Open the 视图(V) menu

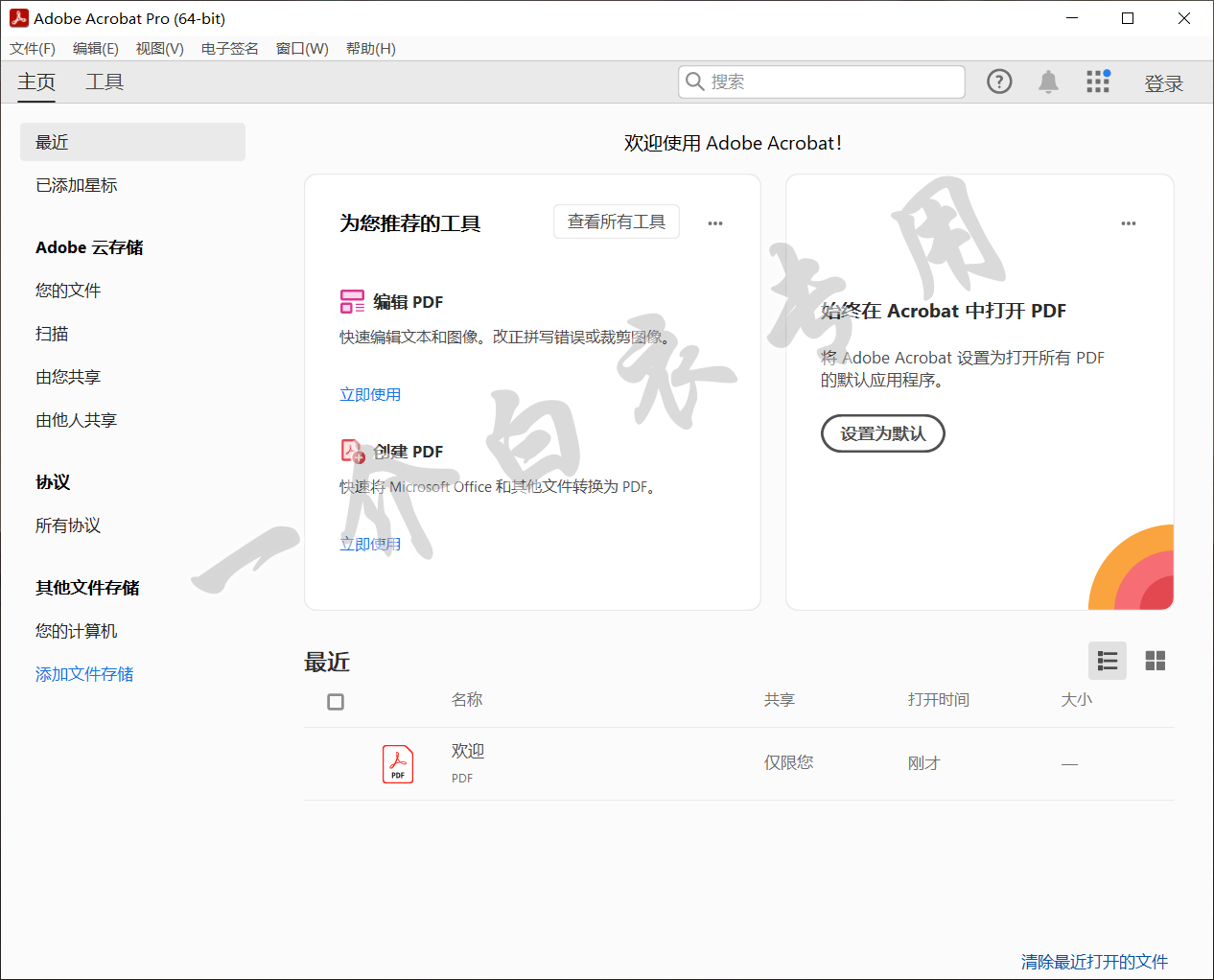[x=160, y=49]
